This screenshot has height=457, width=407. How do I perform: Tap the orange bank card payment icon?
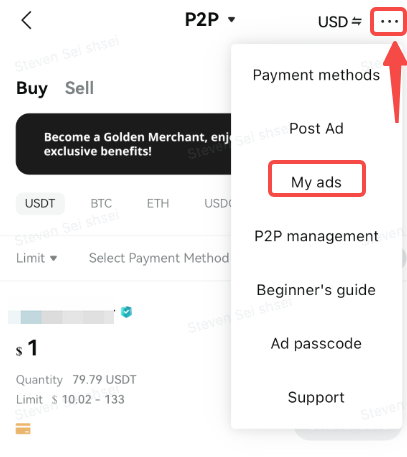point(23,428)
